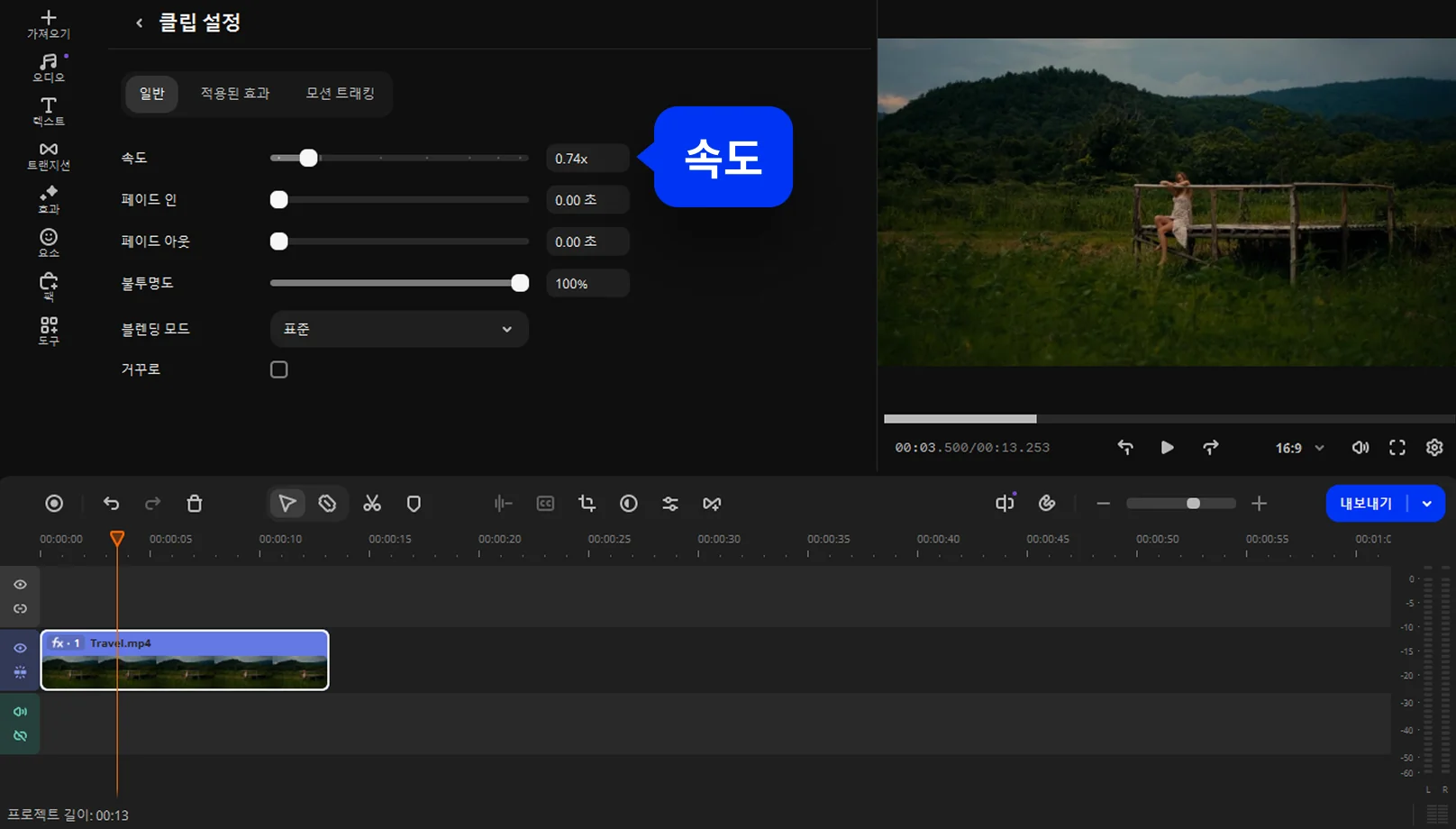The width and height of the screenshot is (1456, 829).
Task: Expand the 16:9 aspect ratio dropdown
Action: [1300, 448]
